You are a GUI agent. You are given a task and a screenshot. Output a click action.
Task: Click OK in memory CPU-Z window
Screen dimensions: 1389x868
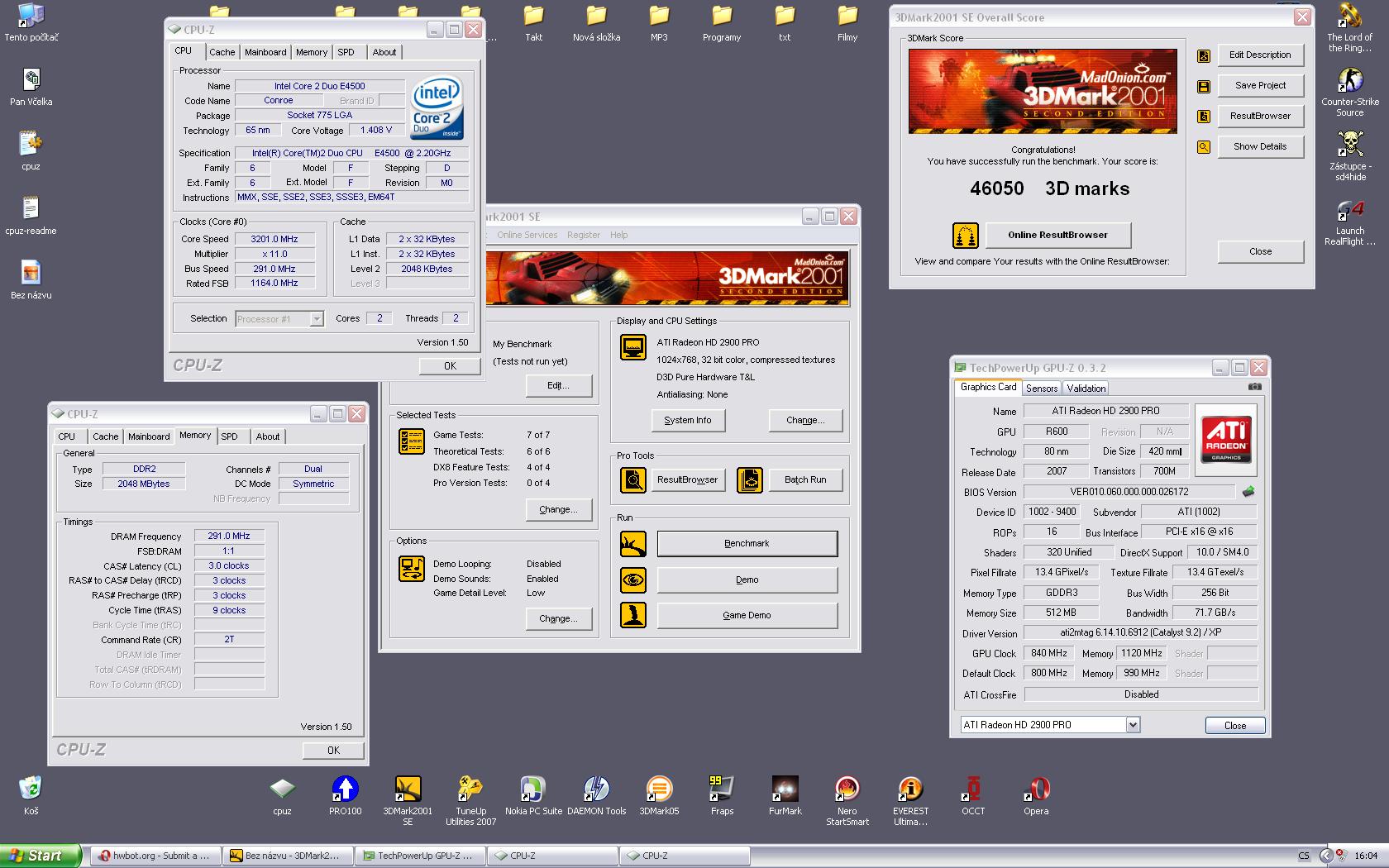[333, 751]
